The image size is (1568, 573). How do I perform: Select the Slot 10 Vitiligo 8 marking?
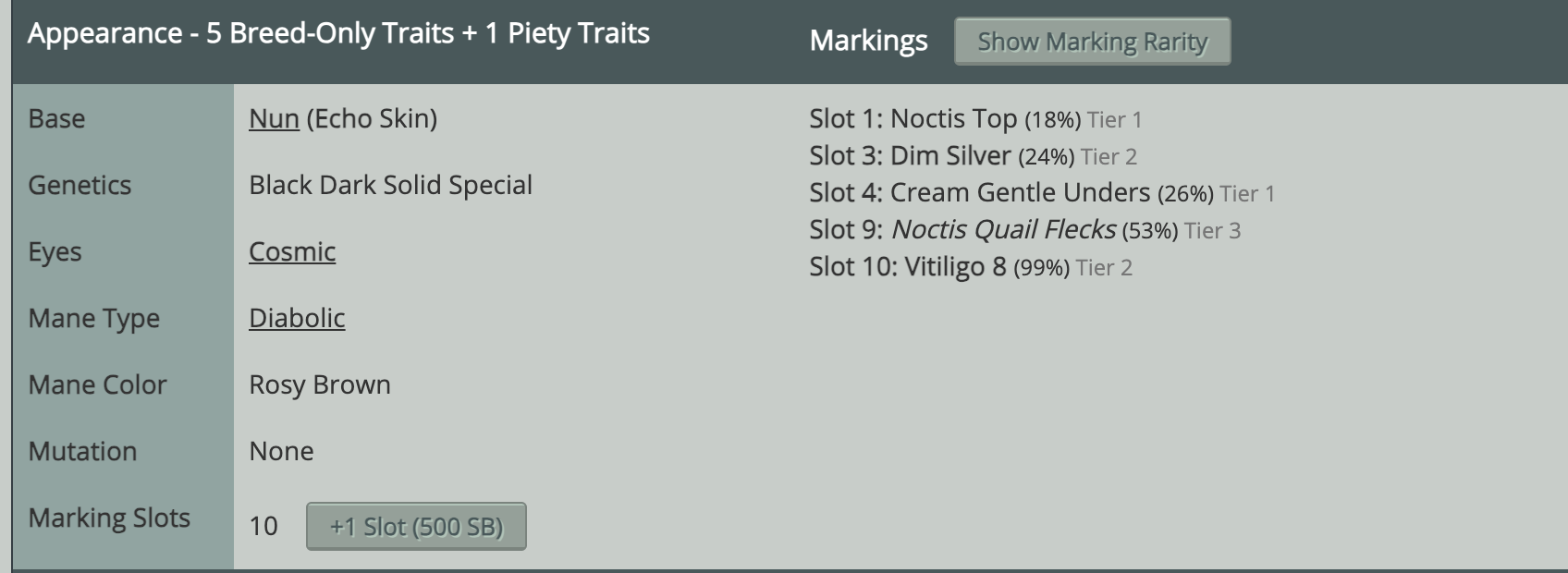(971, 266)
